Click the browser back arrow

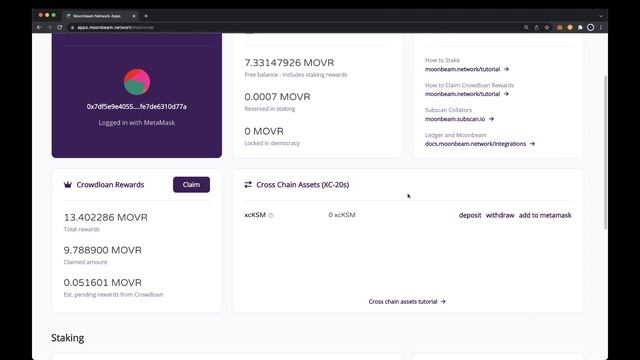pyautogui.click(x=39, y=27)
